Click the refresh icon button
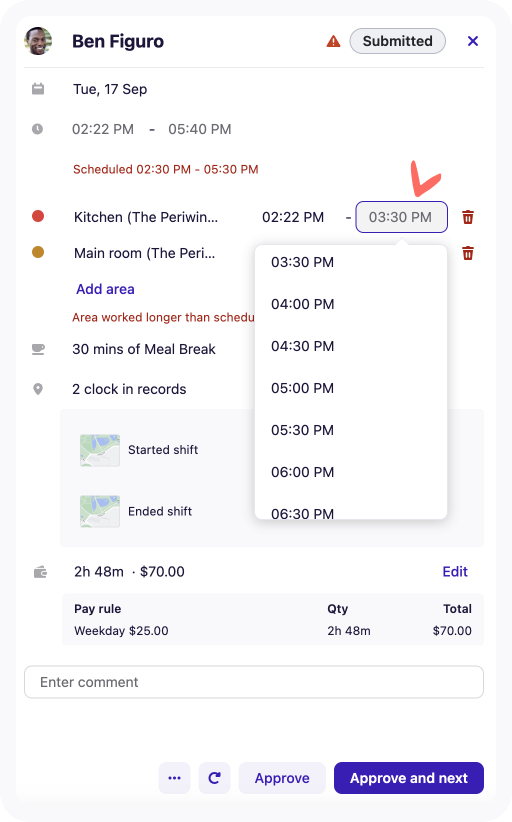The image size is (512, 822). coord(214,778)
